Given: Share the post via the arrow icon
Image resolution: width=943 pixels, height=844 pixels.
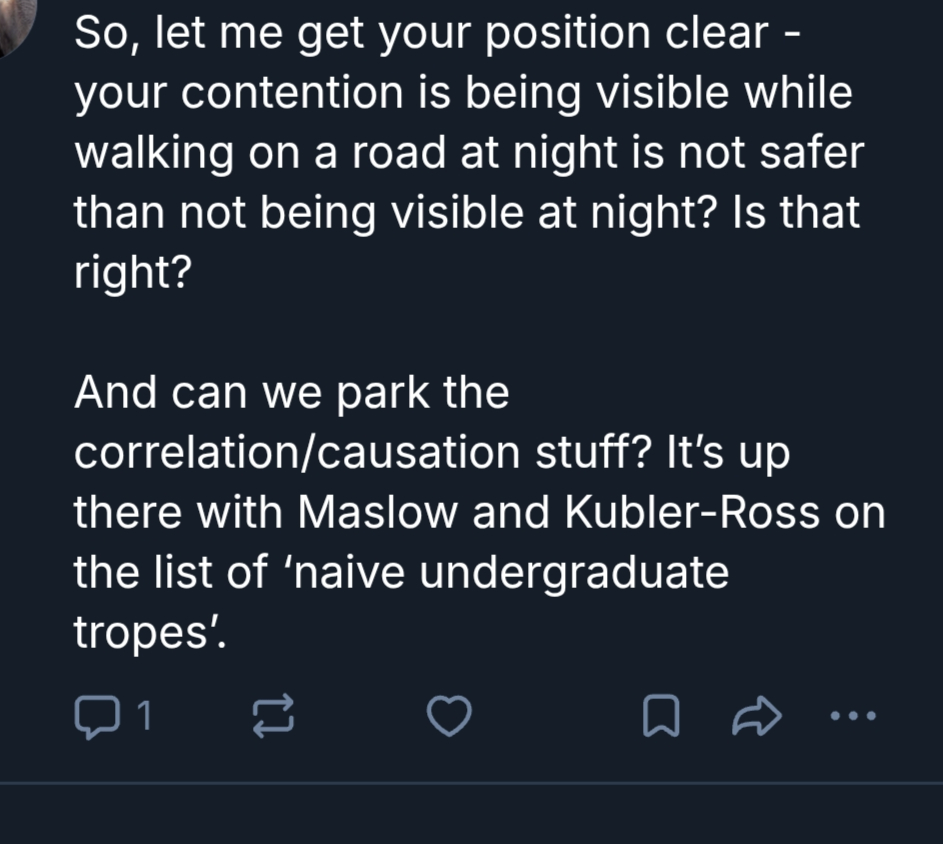Looking at the screenshot, I should click(756, 715).
